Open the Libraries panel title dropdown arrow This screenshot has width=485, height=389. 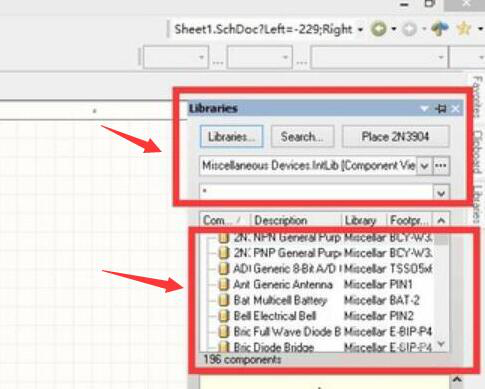point(424,109)
